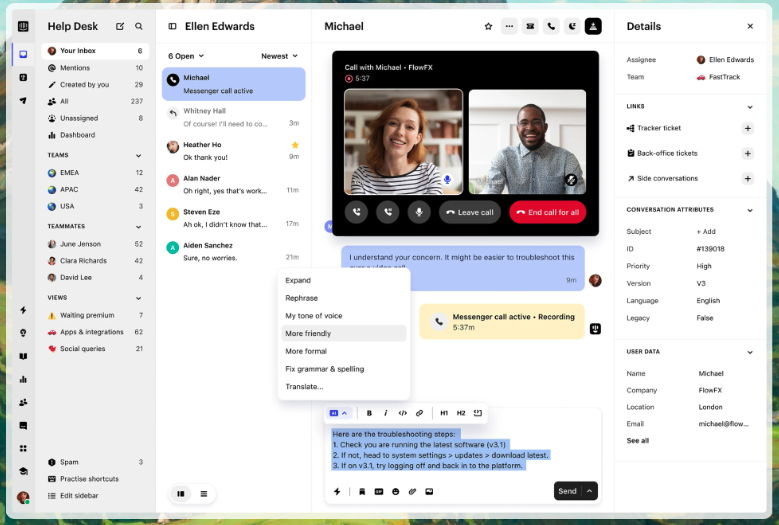Choose 'More friendly' from the AI menu
This screenshot has height=525, width=779.
click(x=308, y=333)
